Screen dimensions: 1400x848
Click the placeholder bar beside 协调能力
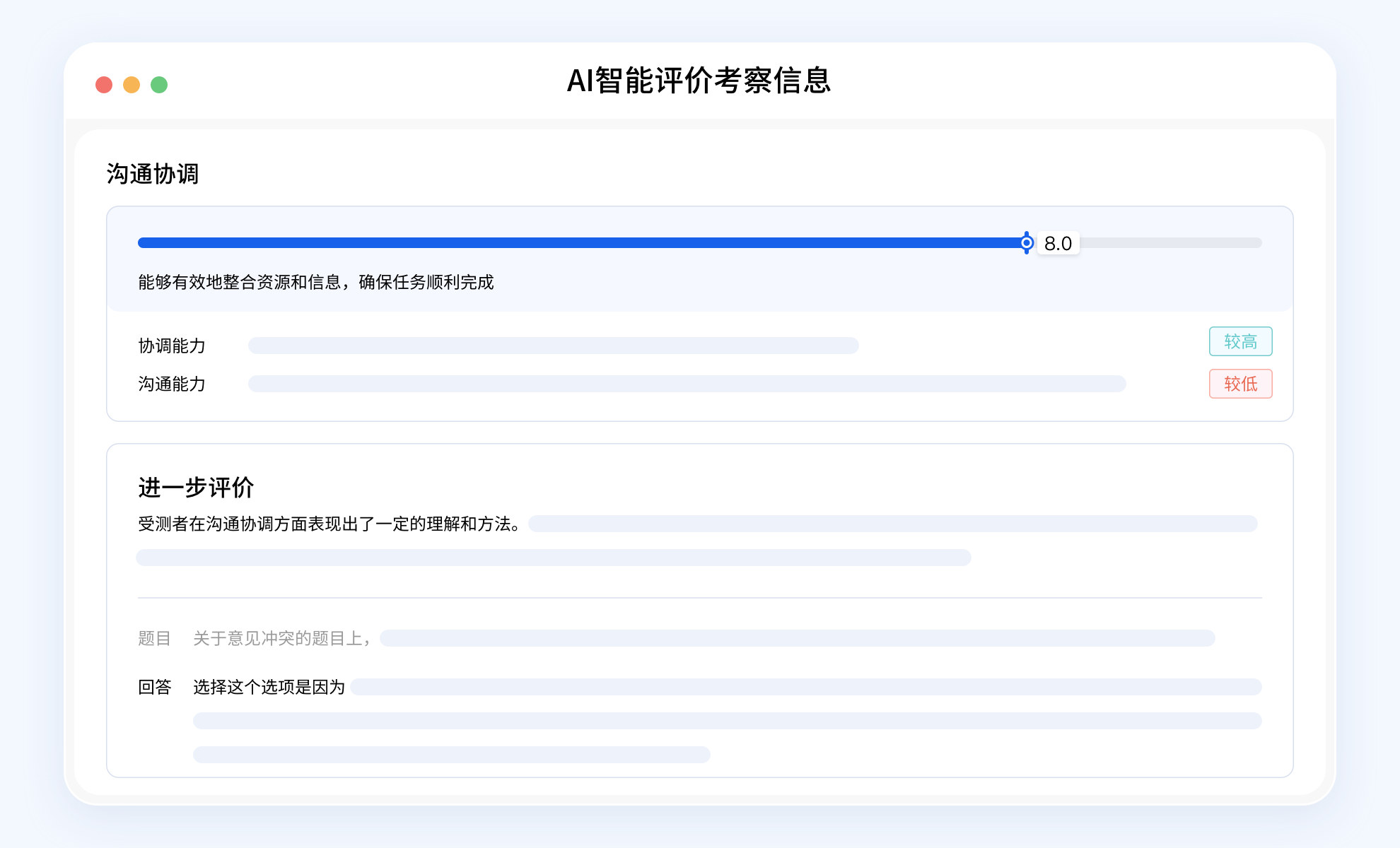coord(553,346)
